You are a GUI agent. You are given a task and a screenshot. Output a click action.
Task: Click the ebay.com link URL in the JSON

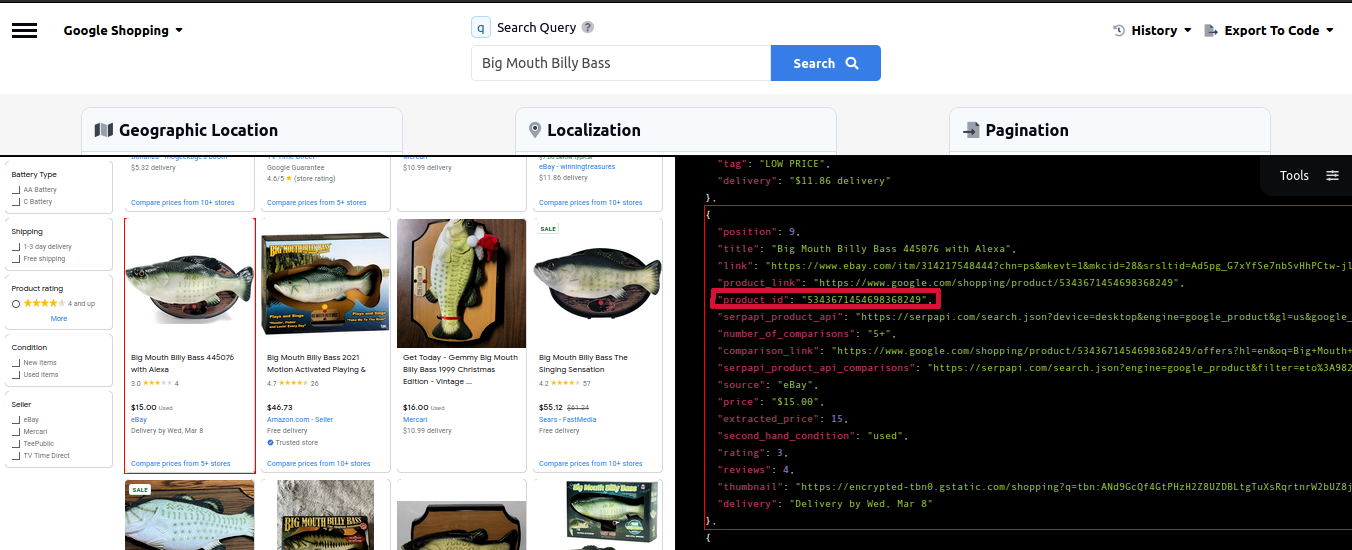1057,265
